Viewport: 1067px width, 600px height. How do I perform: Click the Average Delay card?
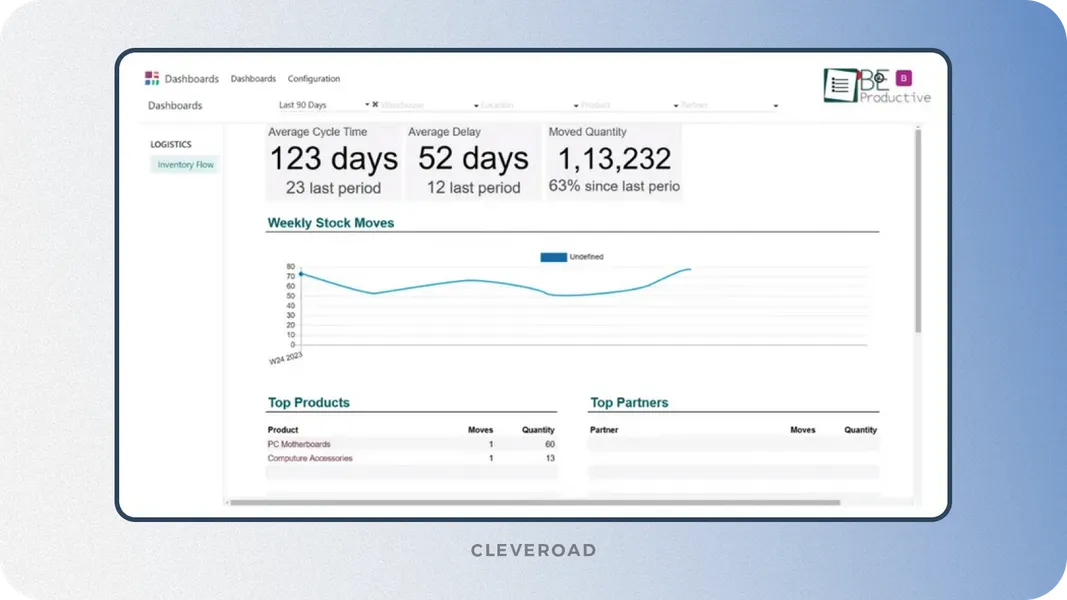[473, 161]
